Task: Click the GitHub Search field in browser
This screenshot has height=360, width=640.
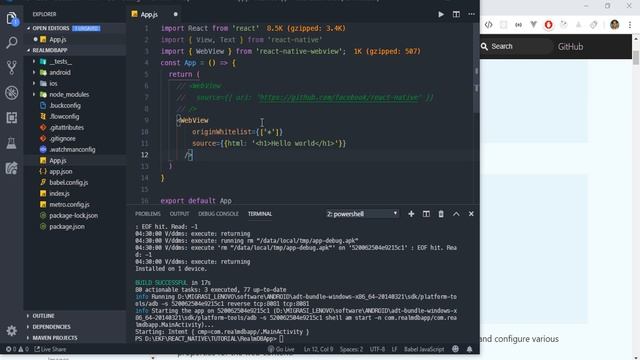Action: [516, 47]
